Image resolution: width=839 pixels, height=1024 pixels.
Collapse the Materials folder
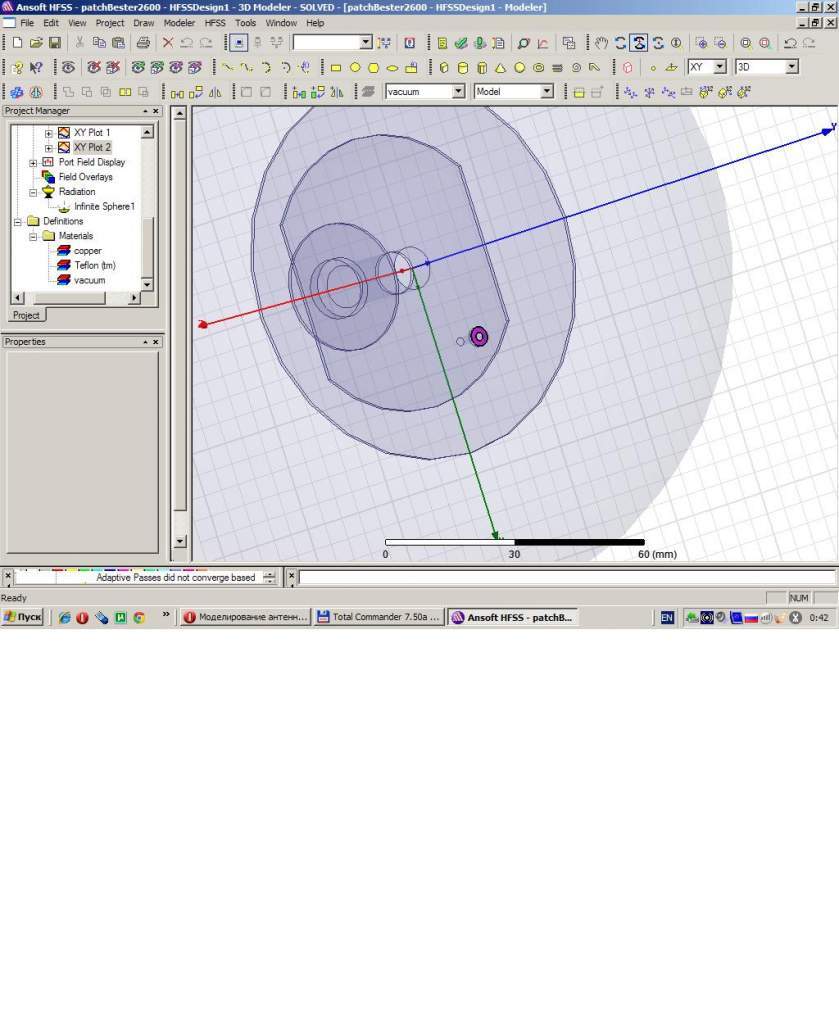(x=33, y=237)
